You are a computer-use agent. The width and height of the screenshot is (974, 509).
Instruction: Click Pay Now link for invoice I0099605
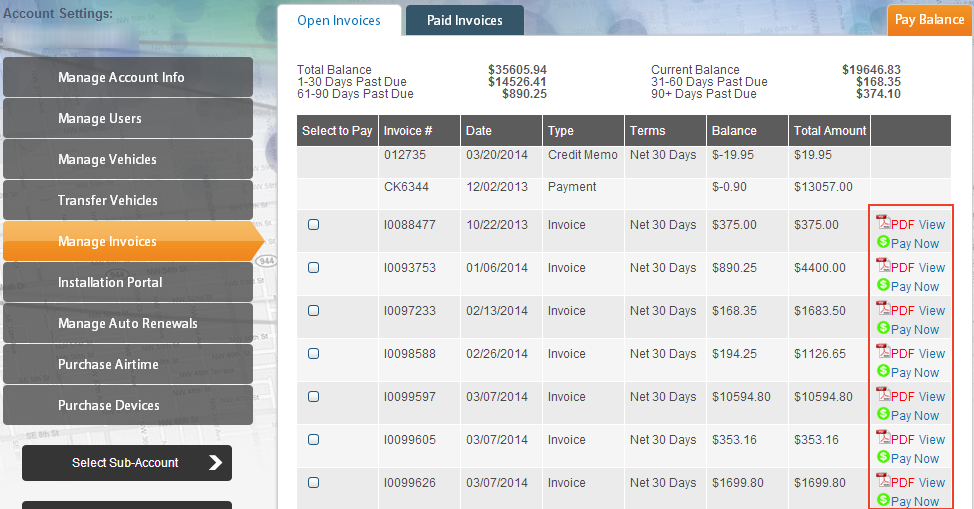tap(915, 458)
